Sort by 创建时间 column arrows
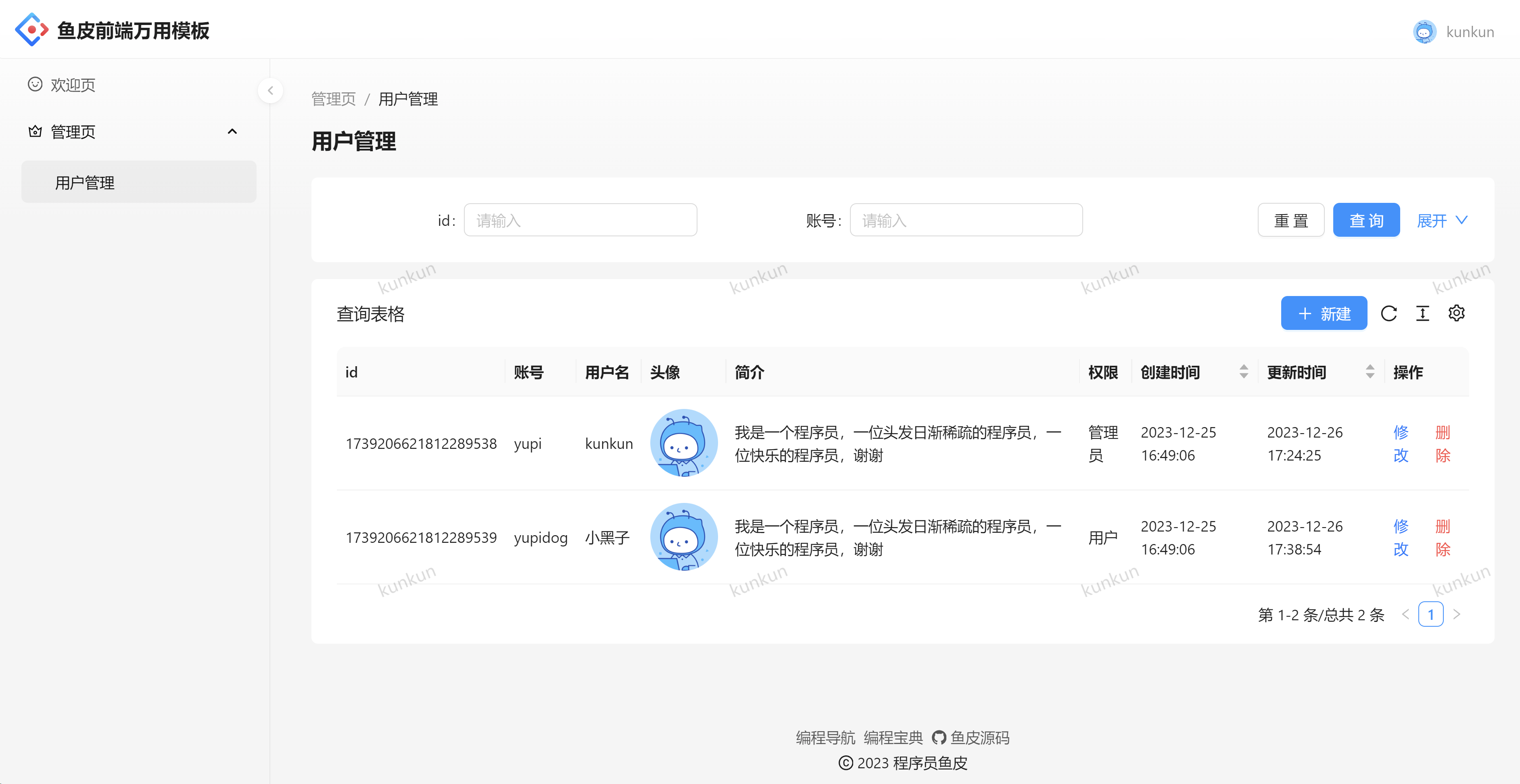The image size is (1520, 784). click(x=1243, y=372)
